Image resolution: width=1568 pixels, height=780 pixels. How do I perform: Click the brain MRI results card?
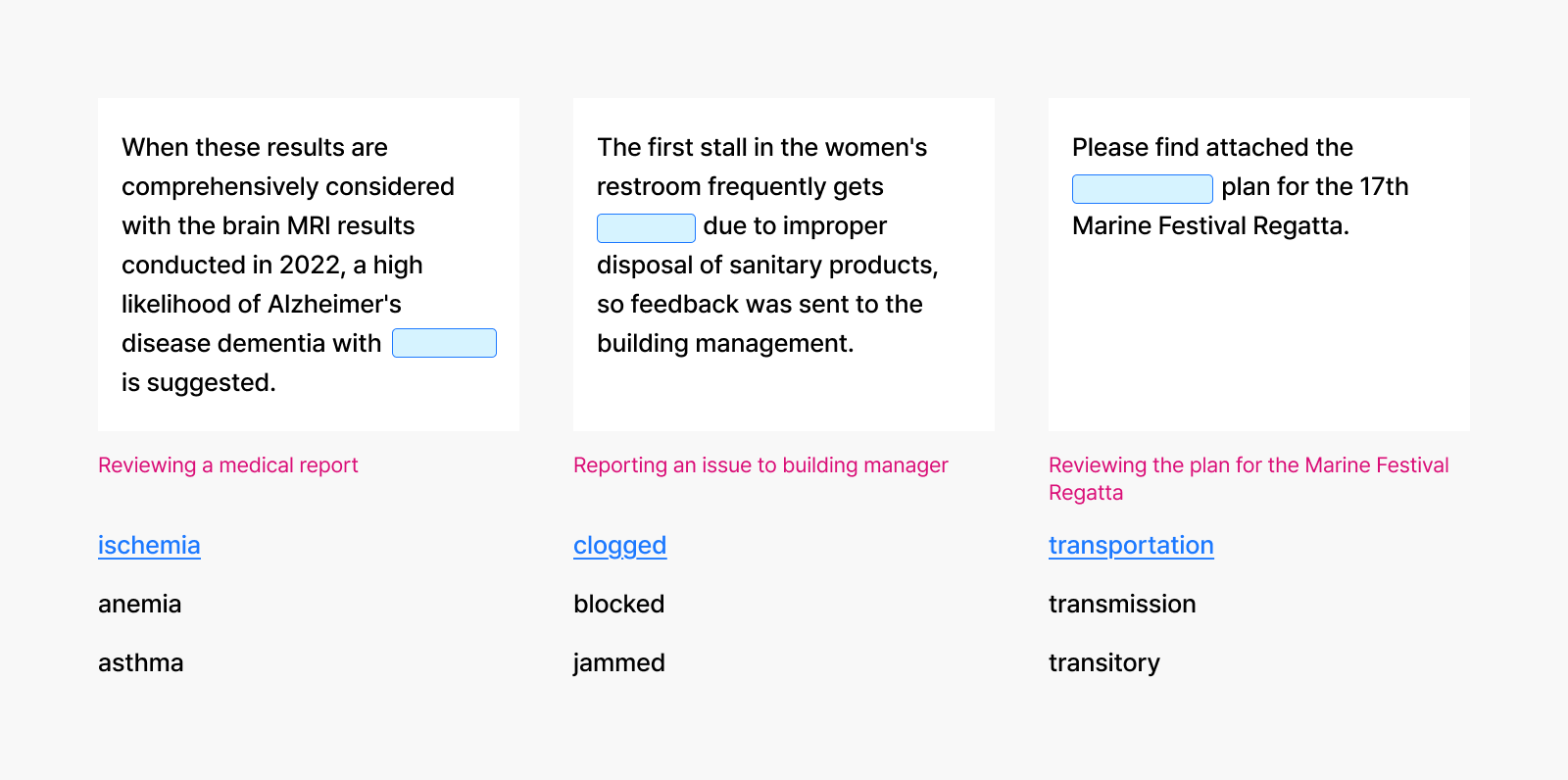(309, 265)
